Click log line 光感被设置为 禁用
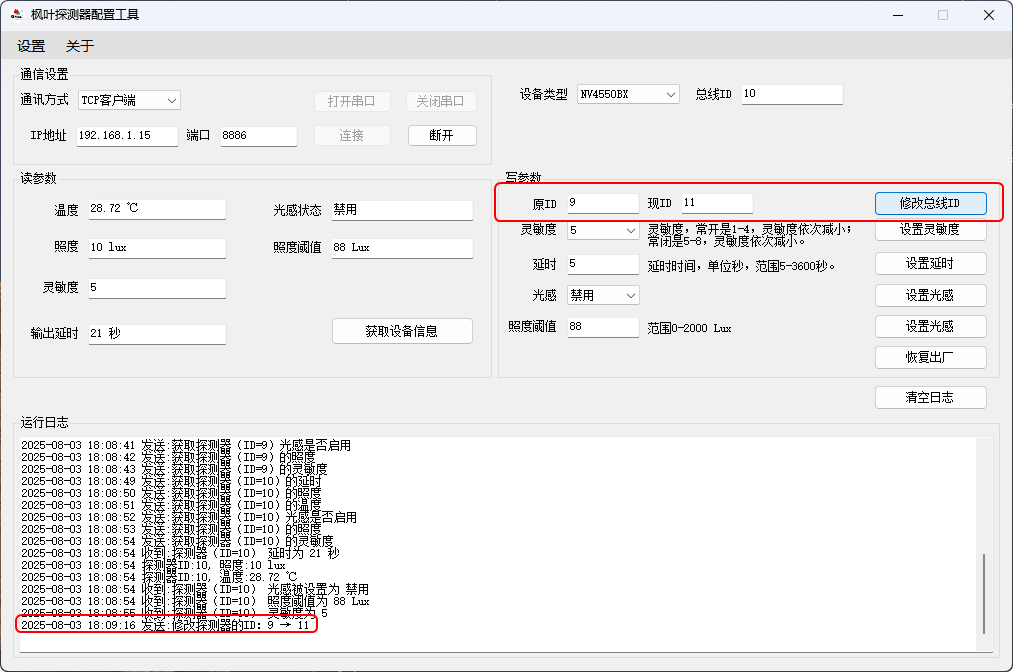Viewport: 1013px width, 672px height. (x=195, y=589)
